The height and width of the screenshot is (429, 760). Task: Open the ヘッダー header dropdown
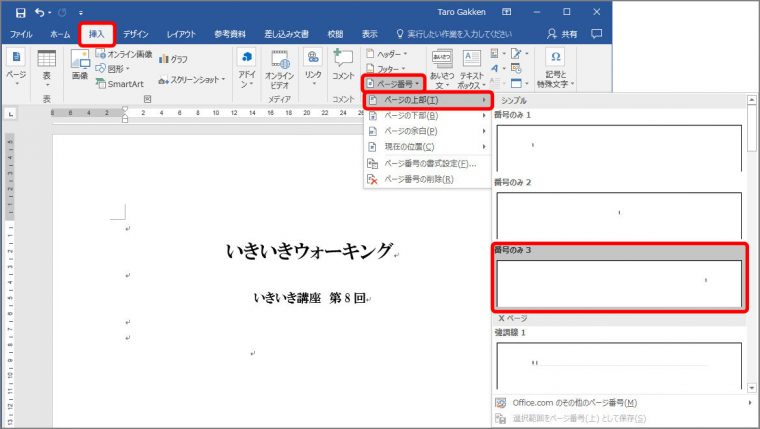tap(386, 54)
